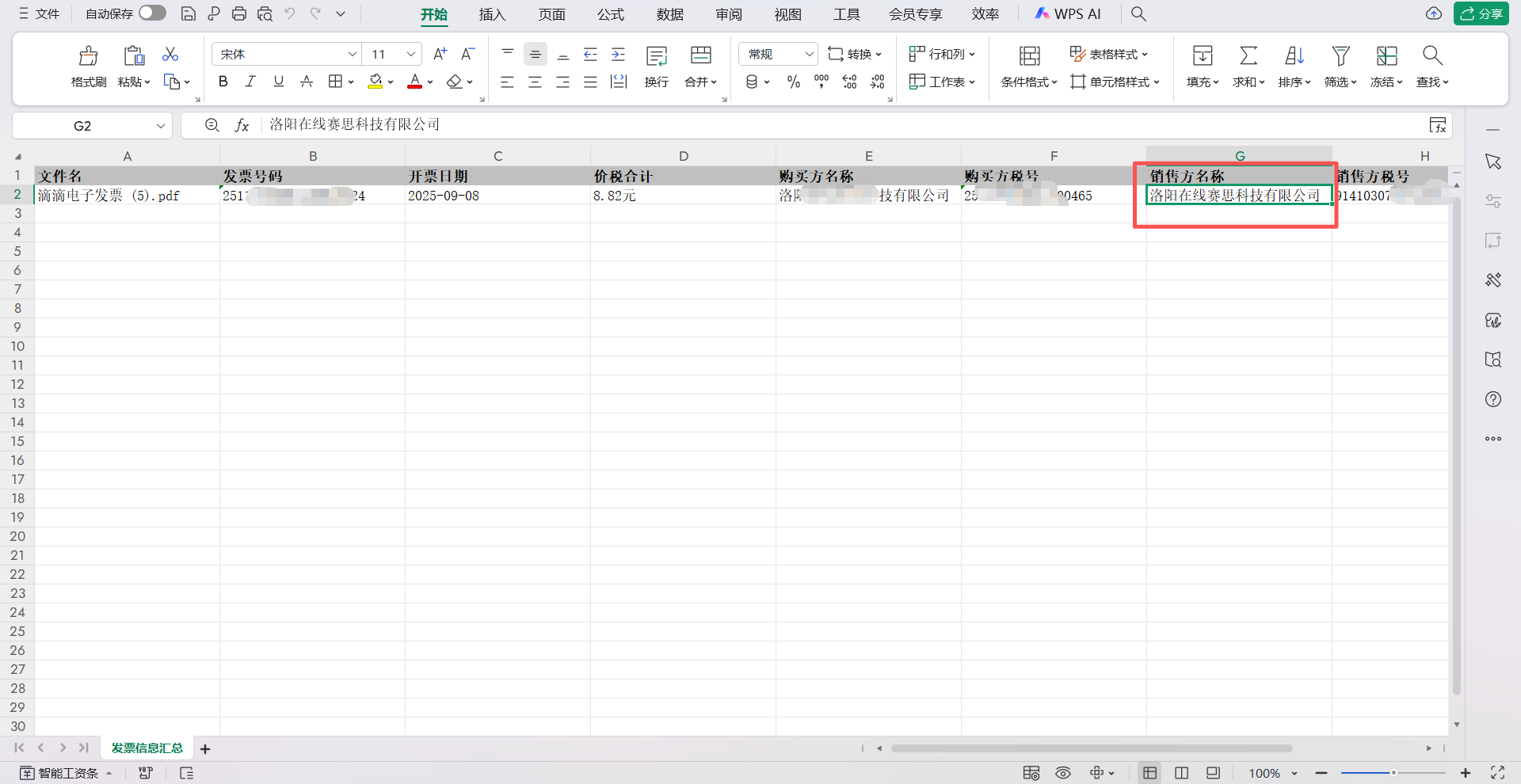1521x784 pixels.
Task: Open the font size dropdown showing 11
Action: point(410,54)
